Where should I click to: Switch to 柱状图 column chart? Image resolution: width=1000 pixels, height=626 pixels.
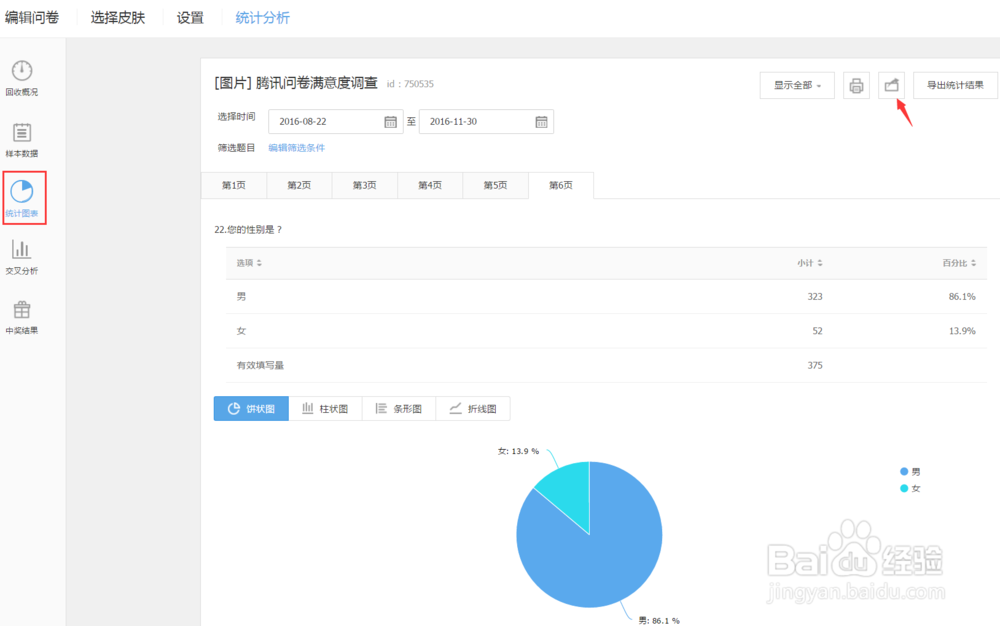tap(325, 409)
